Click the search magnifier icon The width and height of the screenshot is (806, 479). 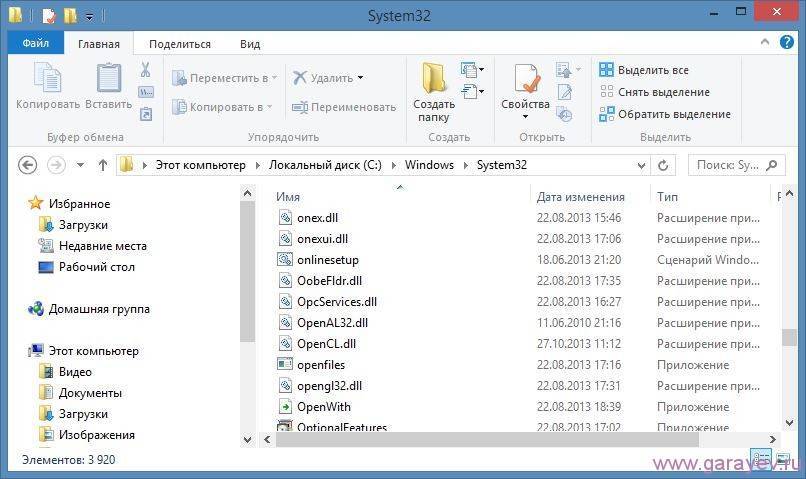(771, 165)
